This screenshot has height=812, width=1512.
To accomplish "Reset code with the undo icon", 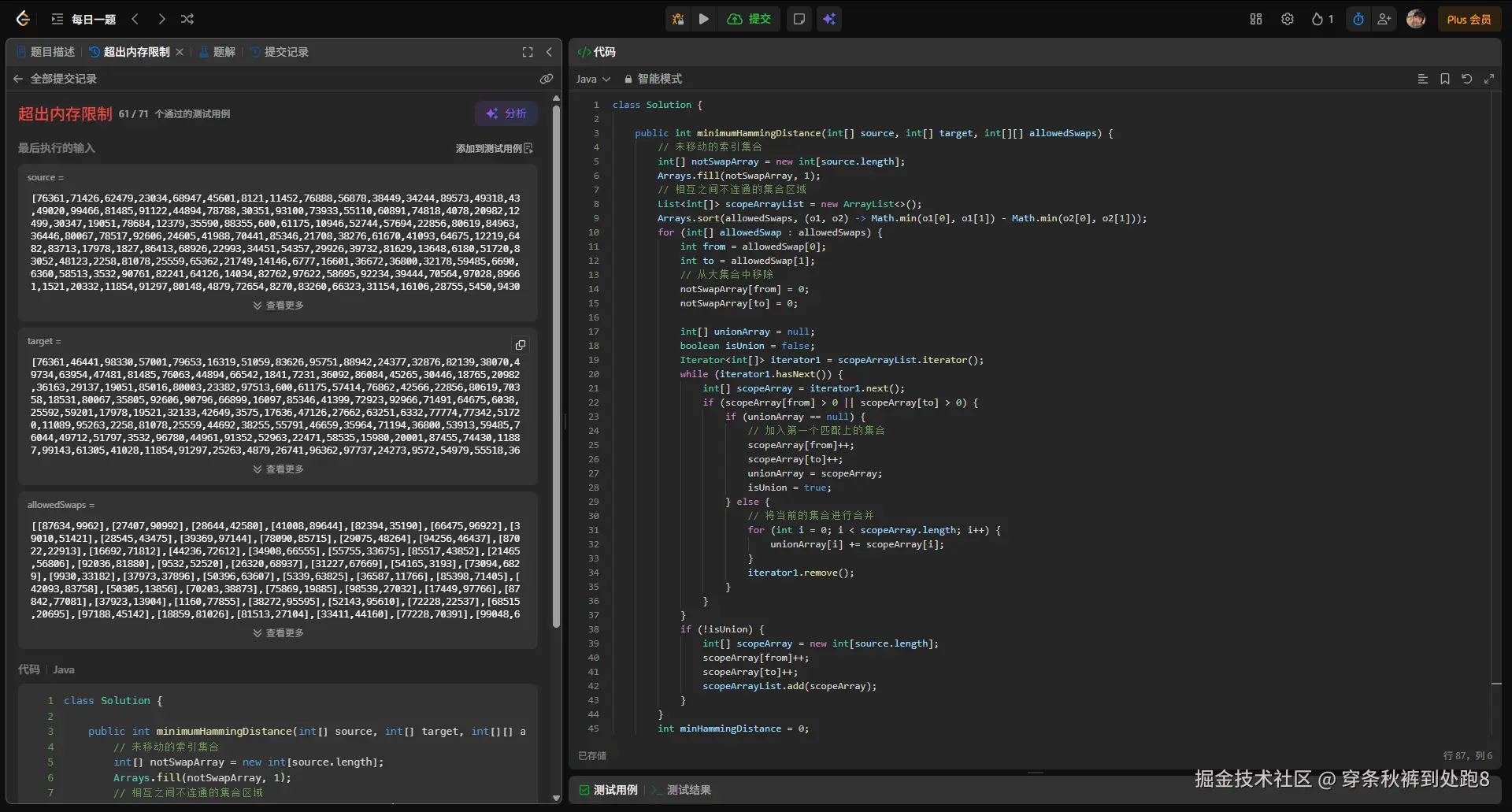I will pyautogui.click(x=1466, y=79).
